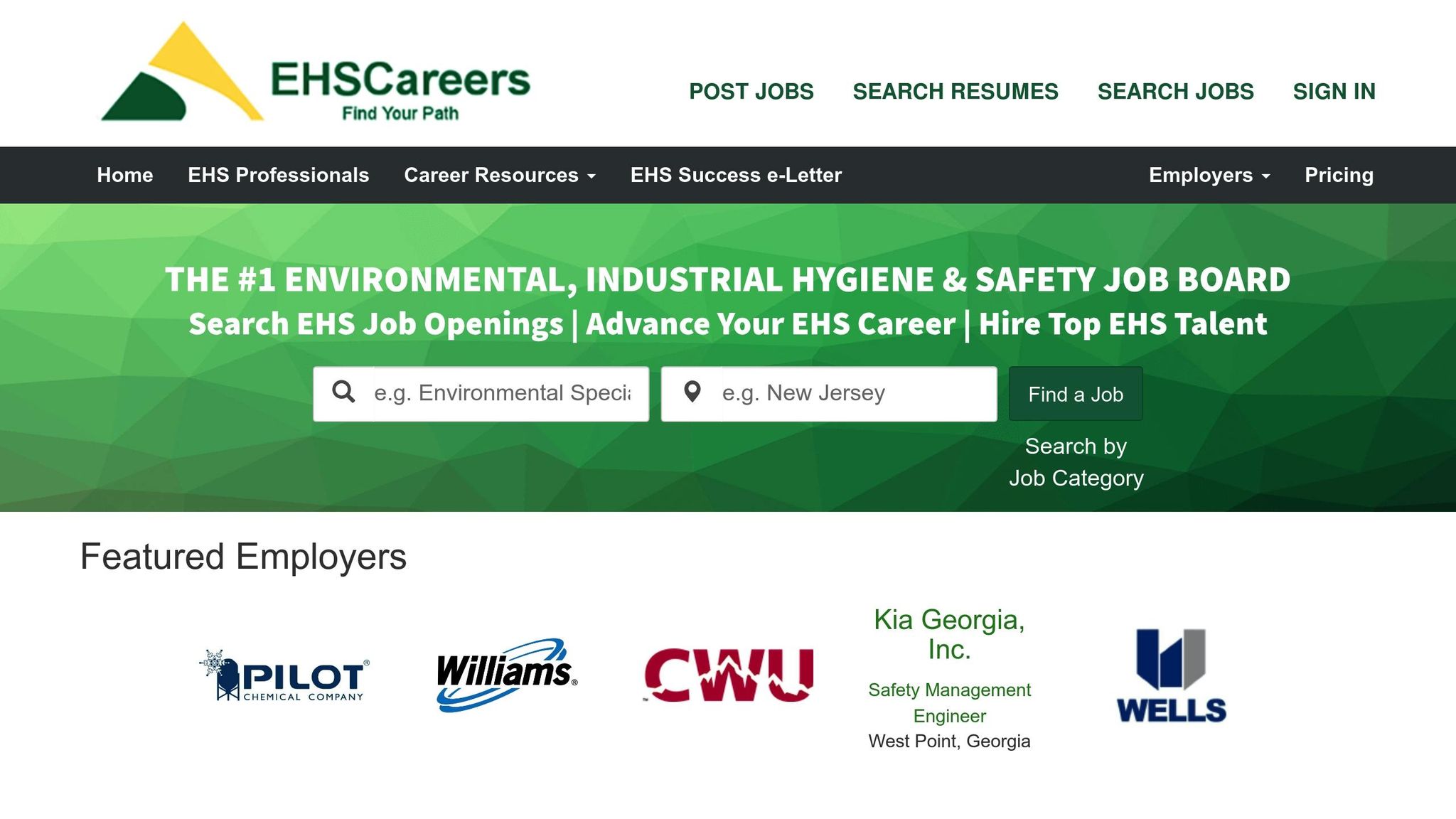Click the magnifying glass search icon
Viewport: 1456px width, 819px height.
343,392
